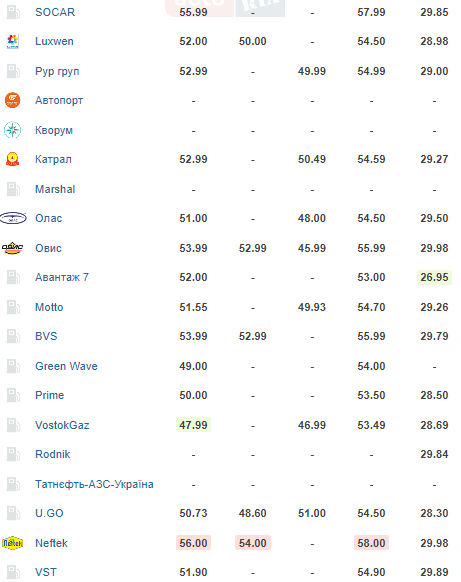Screen dimensions: 461x582
Task: Open the Green Wave station link
Action: [66, 366]
